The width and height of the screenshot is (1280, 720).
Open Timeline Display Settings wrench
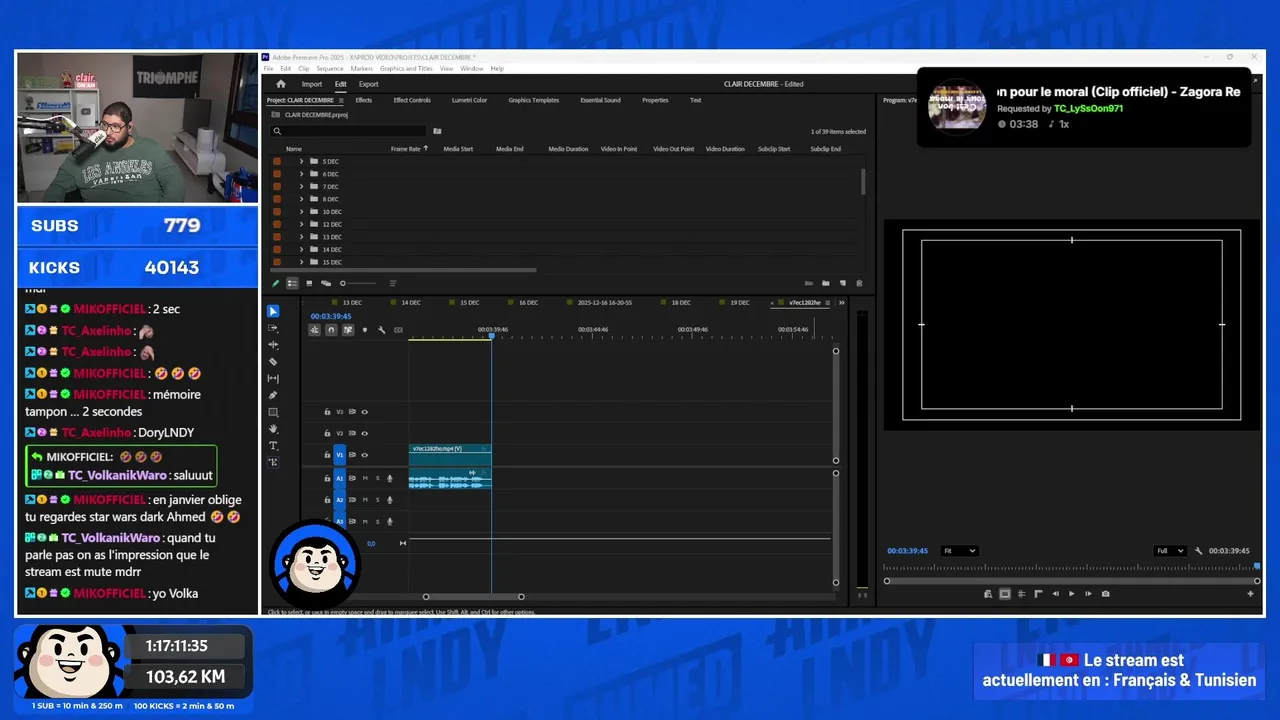pos(381,330)
